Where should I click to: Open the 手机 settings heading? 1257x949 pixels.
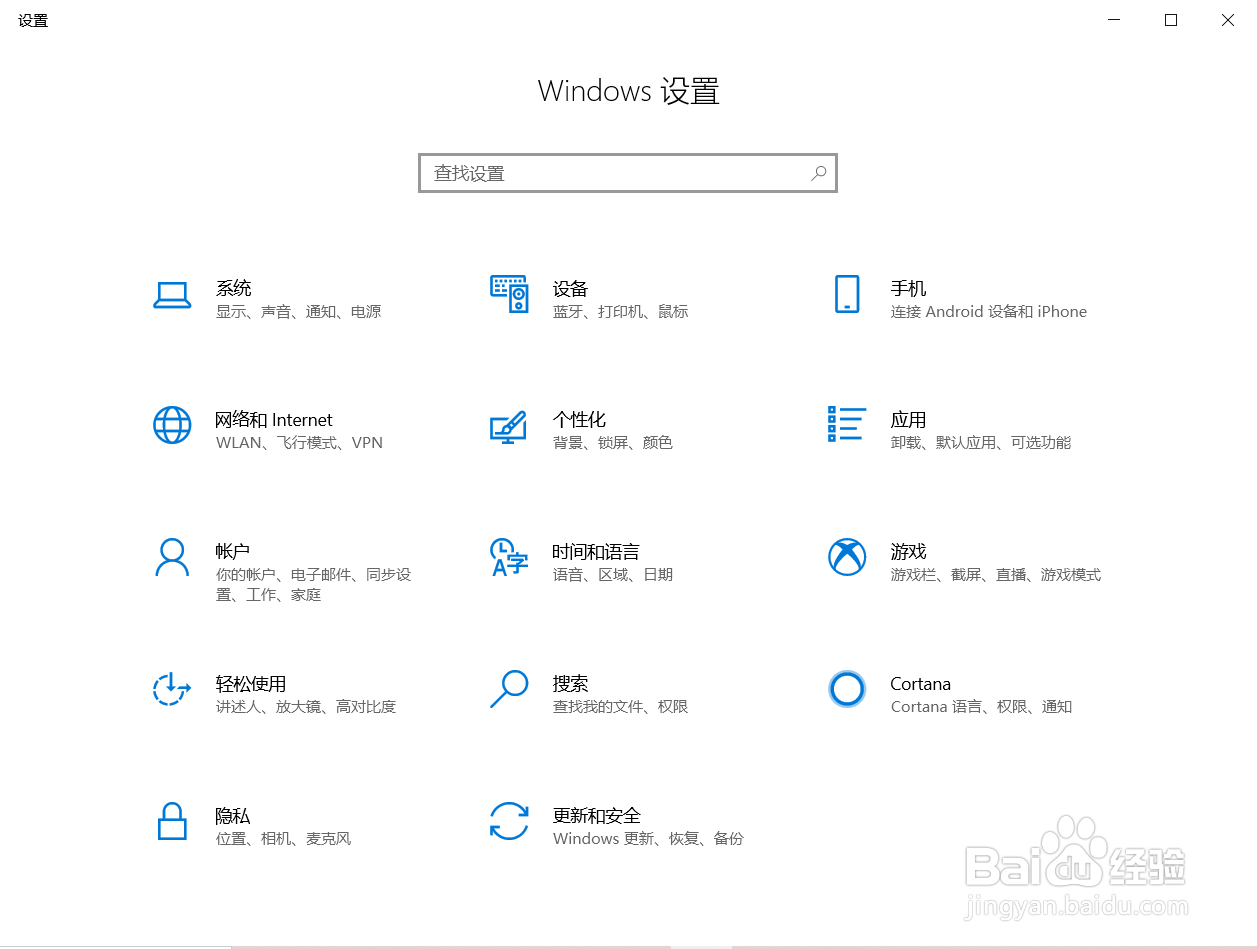point(908,288)
